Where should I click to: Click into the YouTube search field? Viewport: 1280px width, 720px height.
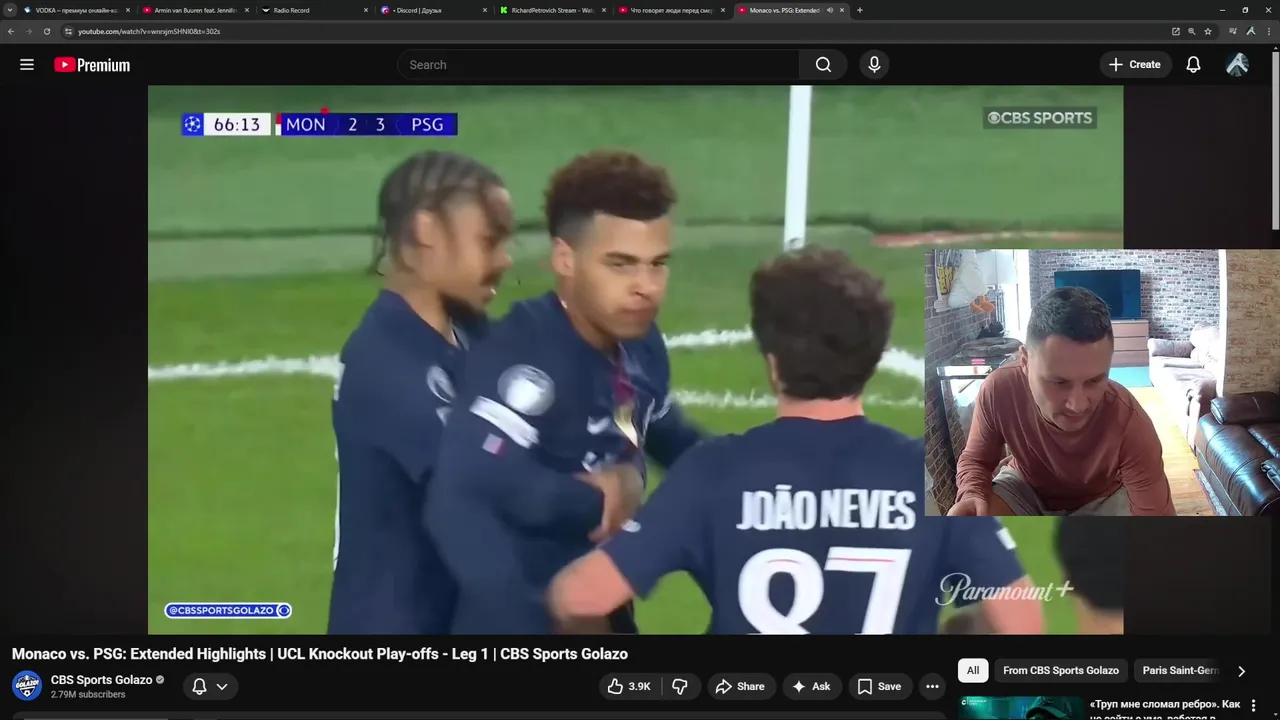[598, 65]
